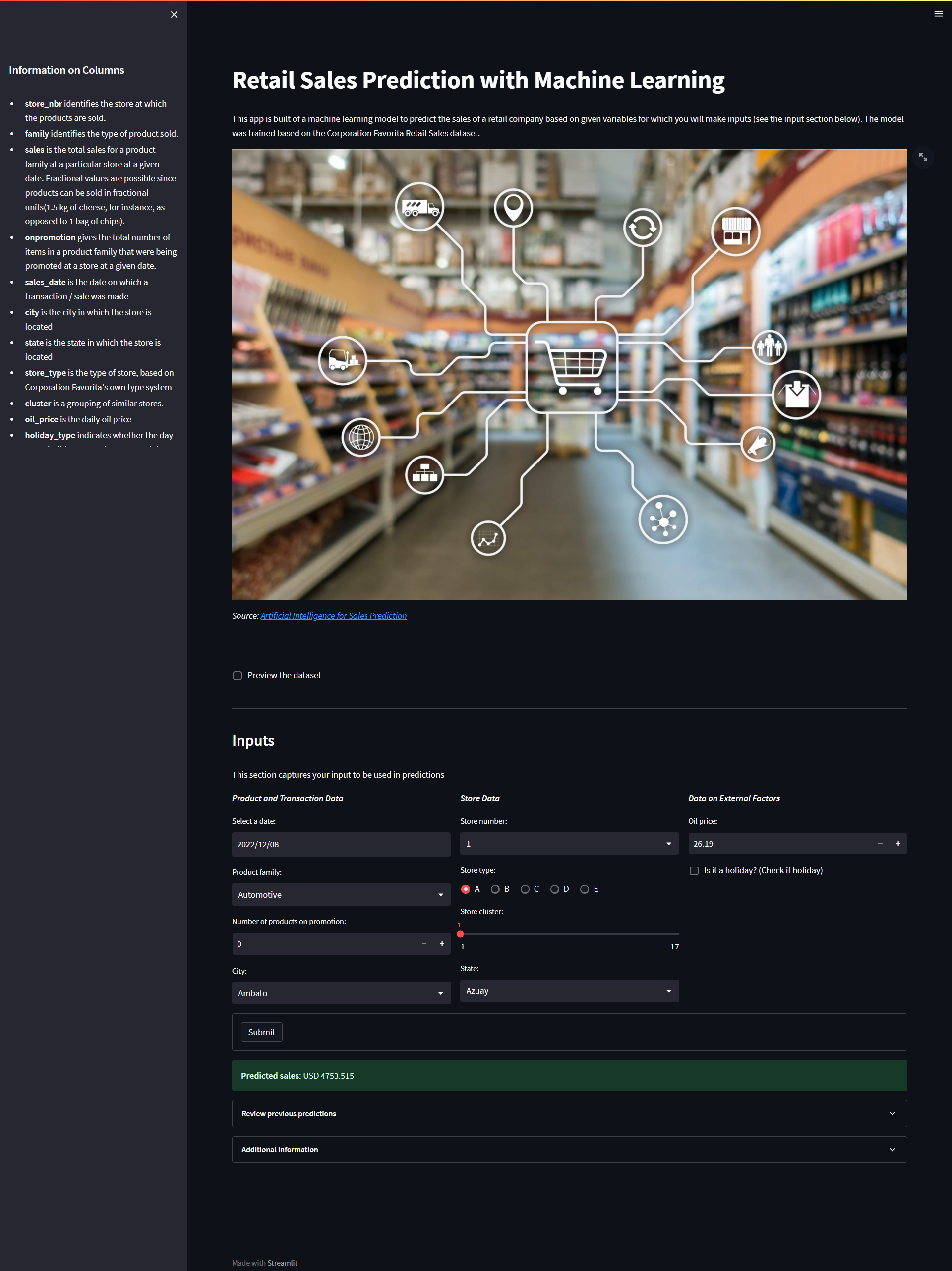952x1271 pixels.
Task: Enable the Preview the dataset checkbox
Action: [x=238, y=676]
